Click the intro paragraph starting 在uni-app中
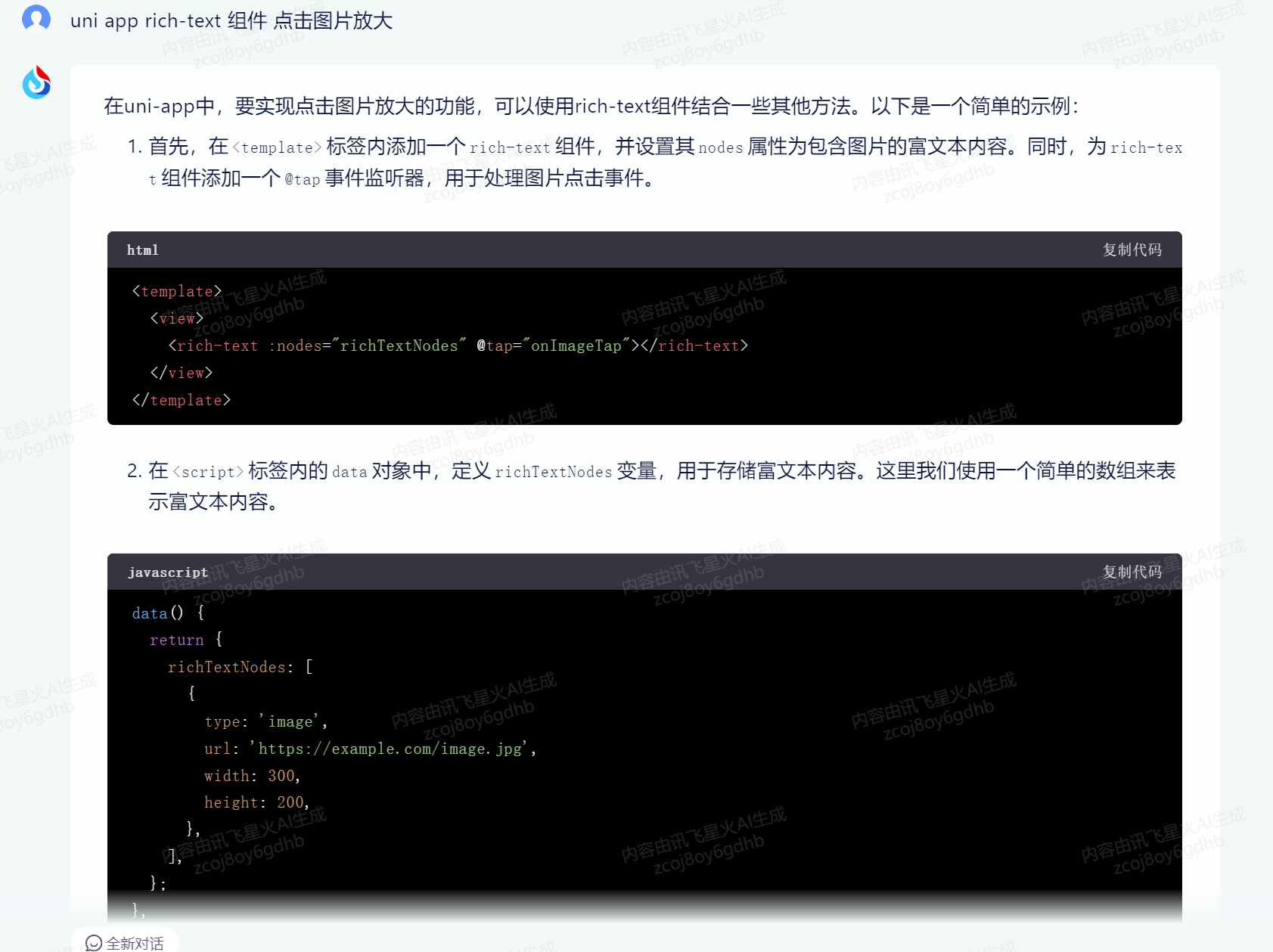Screen dimensions: 1273x952 coord(591,106)
